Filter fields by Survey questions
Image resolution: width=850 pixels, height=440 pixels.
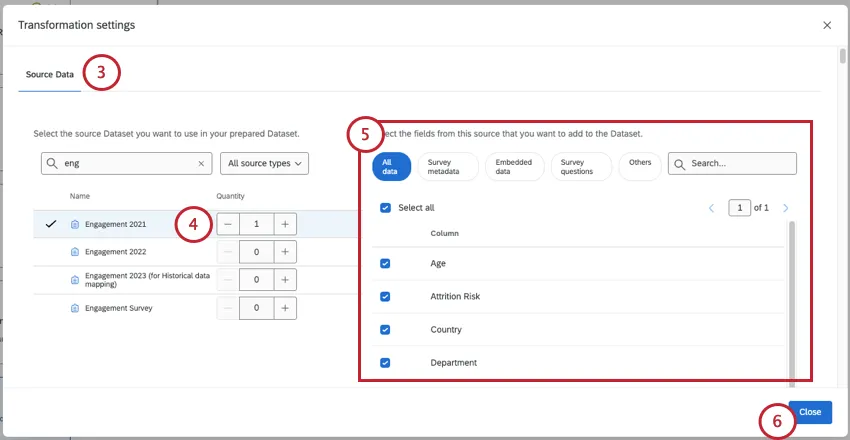pos(581,166)
